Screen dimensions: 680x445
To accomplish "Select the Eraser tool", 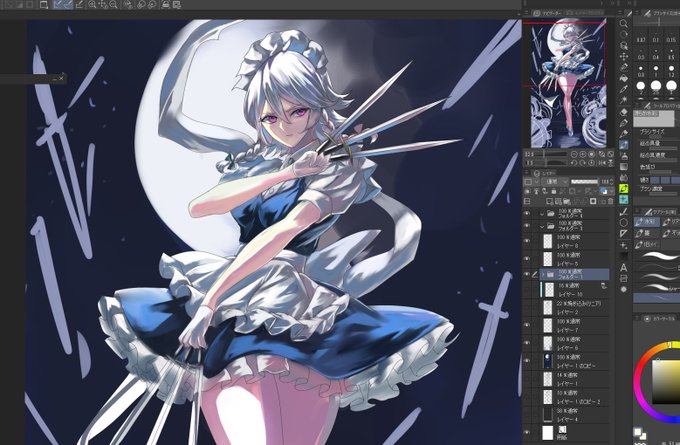I will tap(624, 112).
